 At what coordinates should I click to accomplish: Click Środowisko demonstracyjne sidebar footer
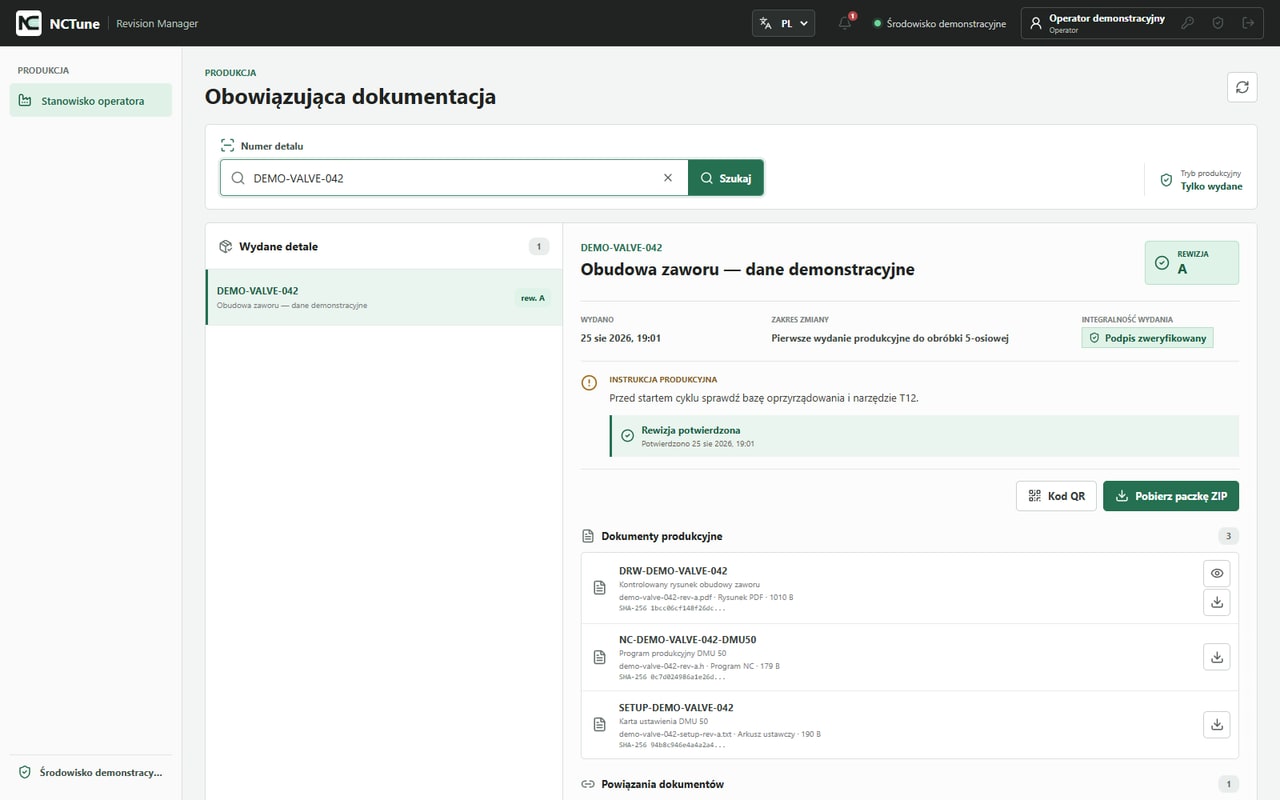point(91,772)
